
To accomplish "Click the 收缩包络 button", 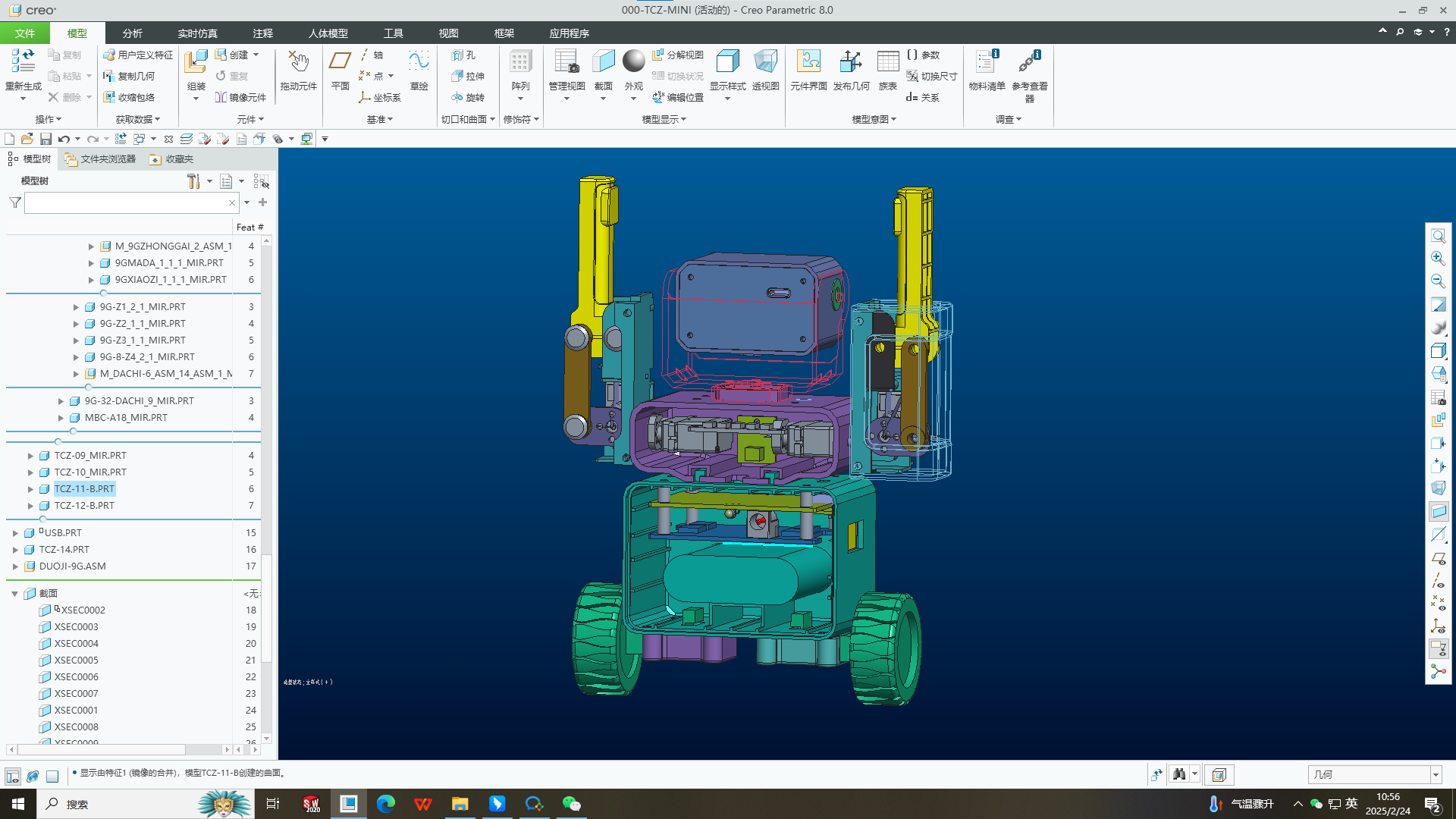I will point(129,97).
